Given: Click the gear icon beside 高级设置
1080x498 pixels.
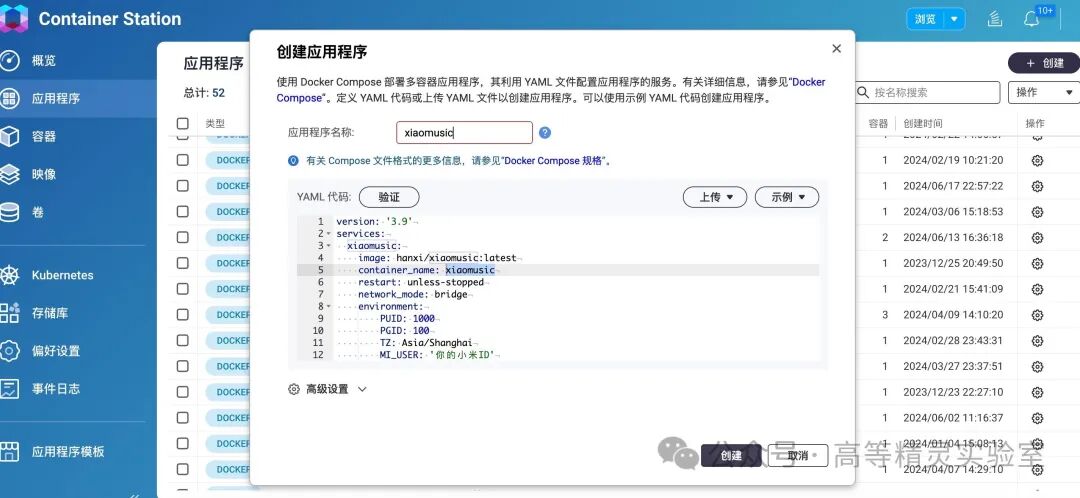Looking at the screenshot, I should (x=294, y=389).
